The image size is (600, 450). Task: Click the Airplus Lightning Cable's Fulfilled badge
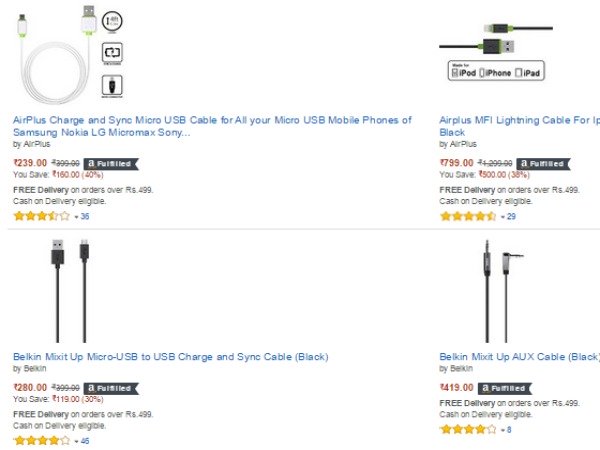538,163
